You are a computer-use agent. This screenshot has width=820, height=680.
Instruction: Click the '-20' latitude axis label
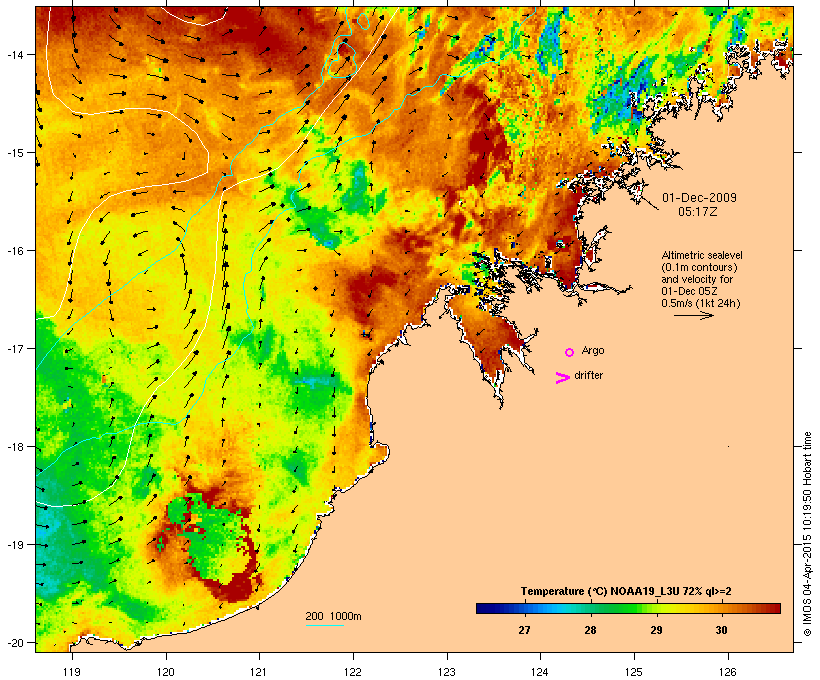(x=15, y=643)
